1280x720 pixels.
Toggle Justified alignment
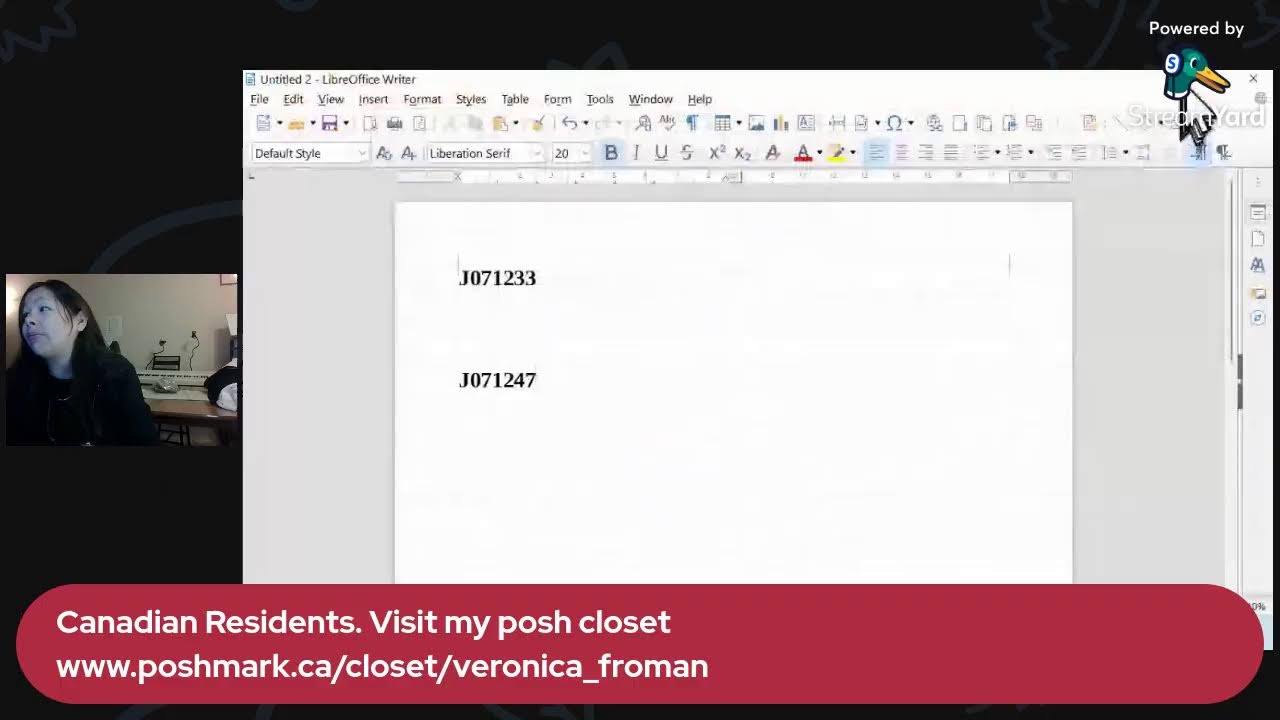point(951,153)
